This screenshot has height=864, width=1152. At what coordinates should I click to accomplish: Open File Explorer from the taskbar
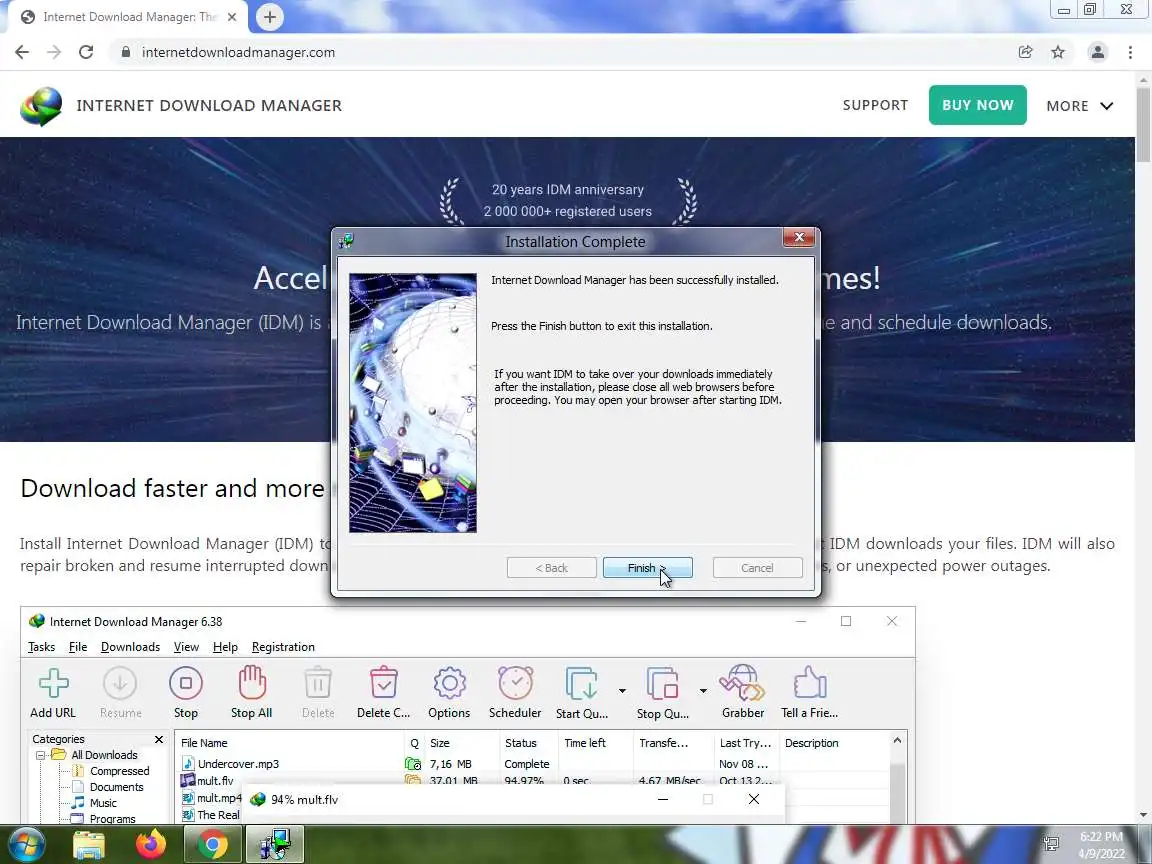point(89,844)
